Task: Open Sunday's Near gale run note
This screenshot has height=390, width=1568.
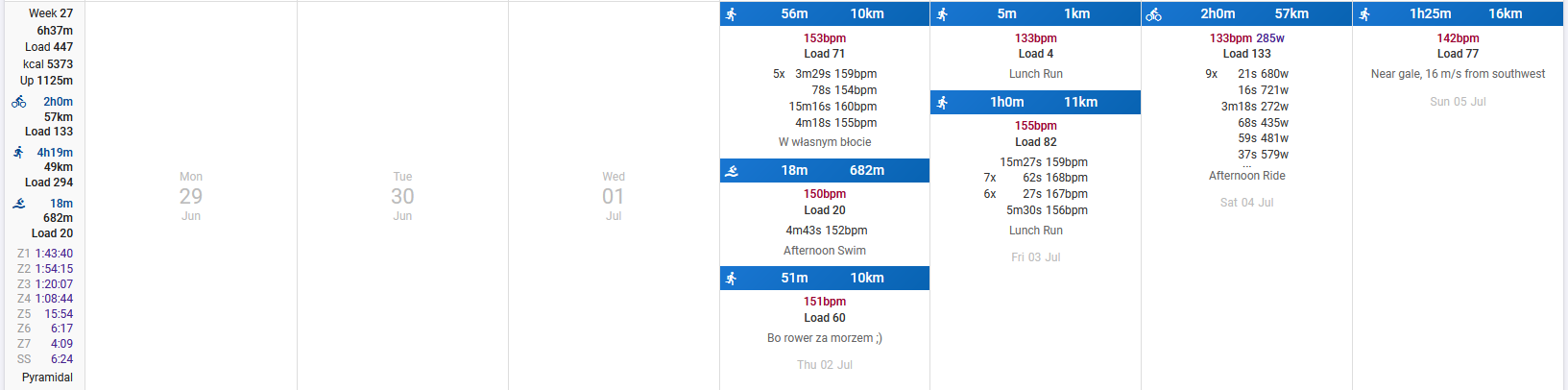Action: [x=1459, y=74]
